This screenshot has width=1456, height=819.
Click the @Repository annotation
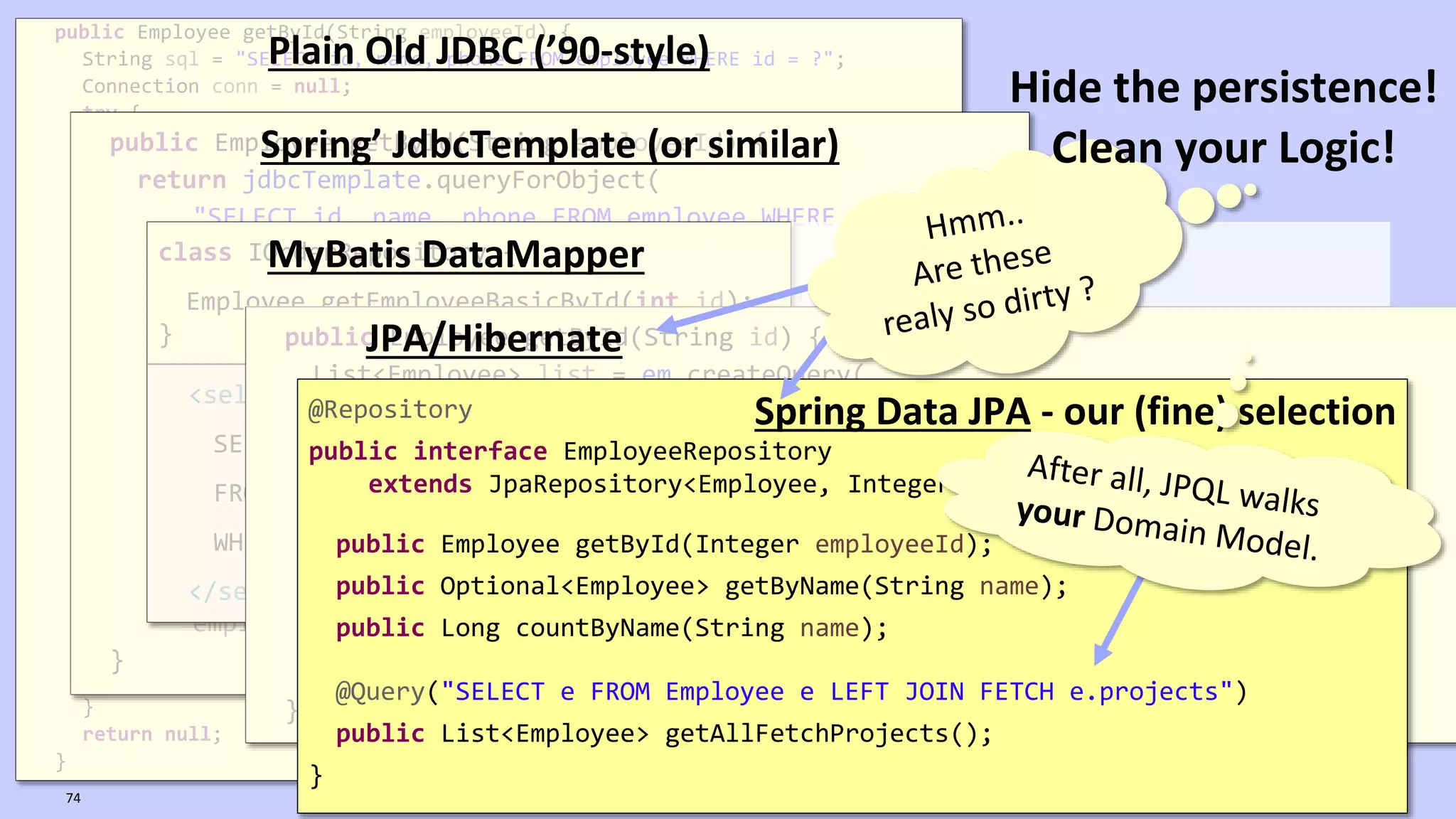(390, 410)
